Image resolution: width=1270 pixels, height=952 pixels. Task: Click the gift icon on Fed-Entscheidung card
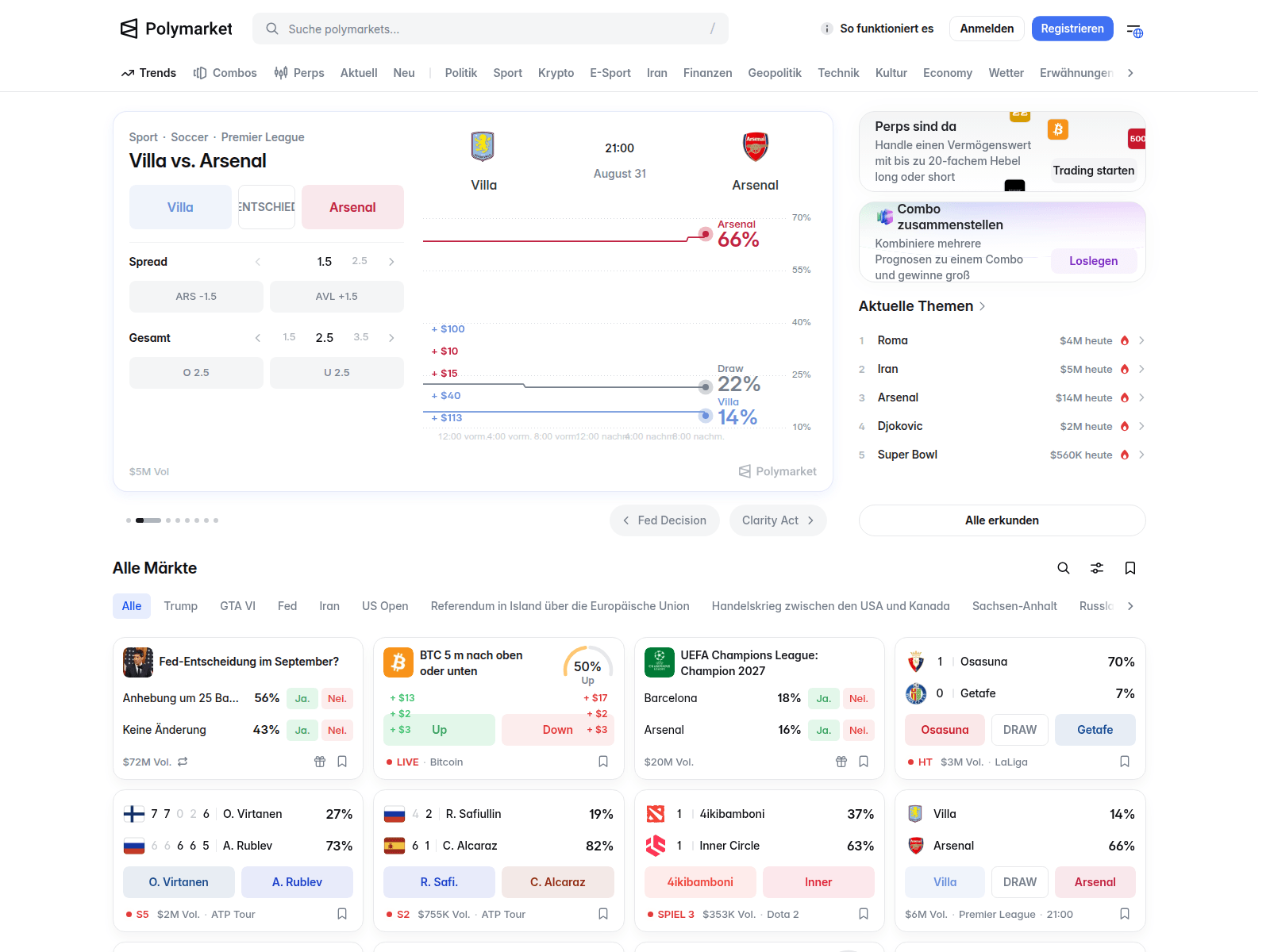(320, 762)
